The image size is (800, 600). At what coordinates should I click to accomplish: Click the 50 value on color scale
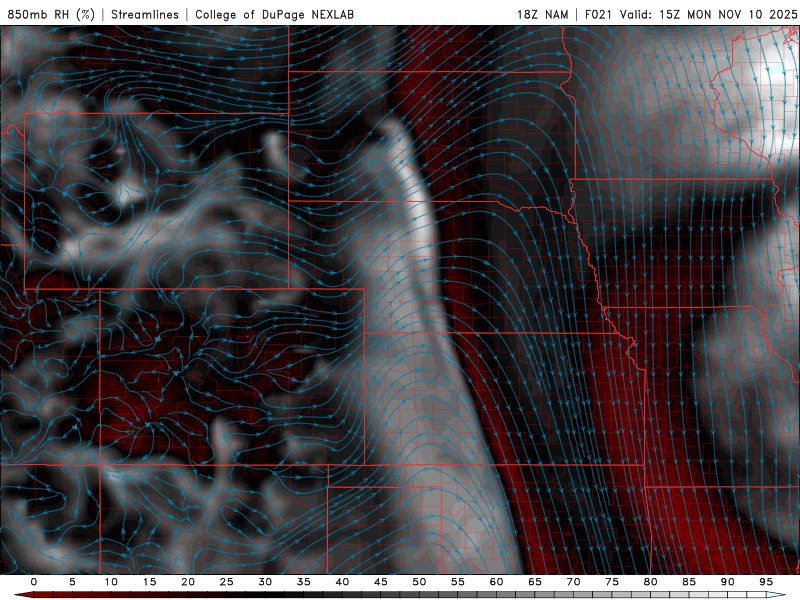click(x=419, y=582)
